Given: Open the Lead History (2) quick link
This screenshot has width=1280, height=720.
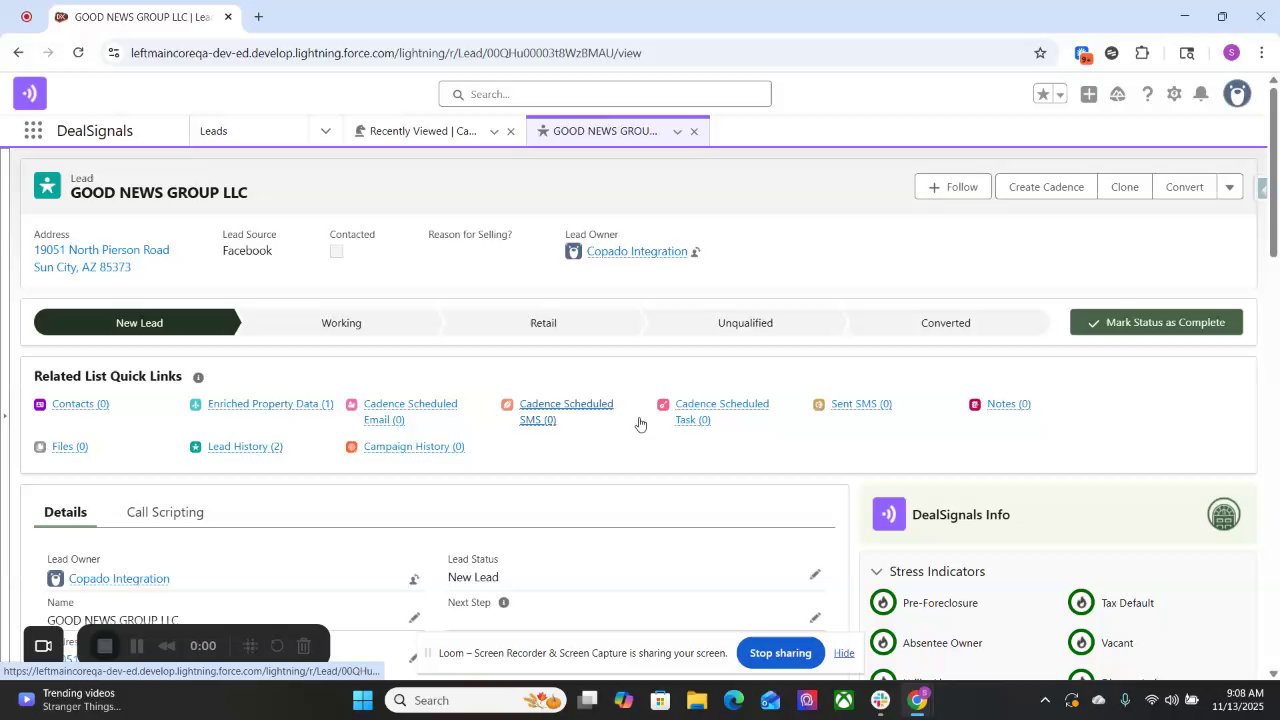Looking at the screenshot, I should (x=245, y=447).
